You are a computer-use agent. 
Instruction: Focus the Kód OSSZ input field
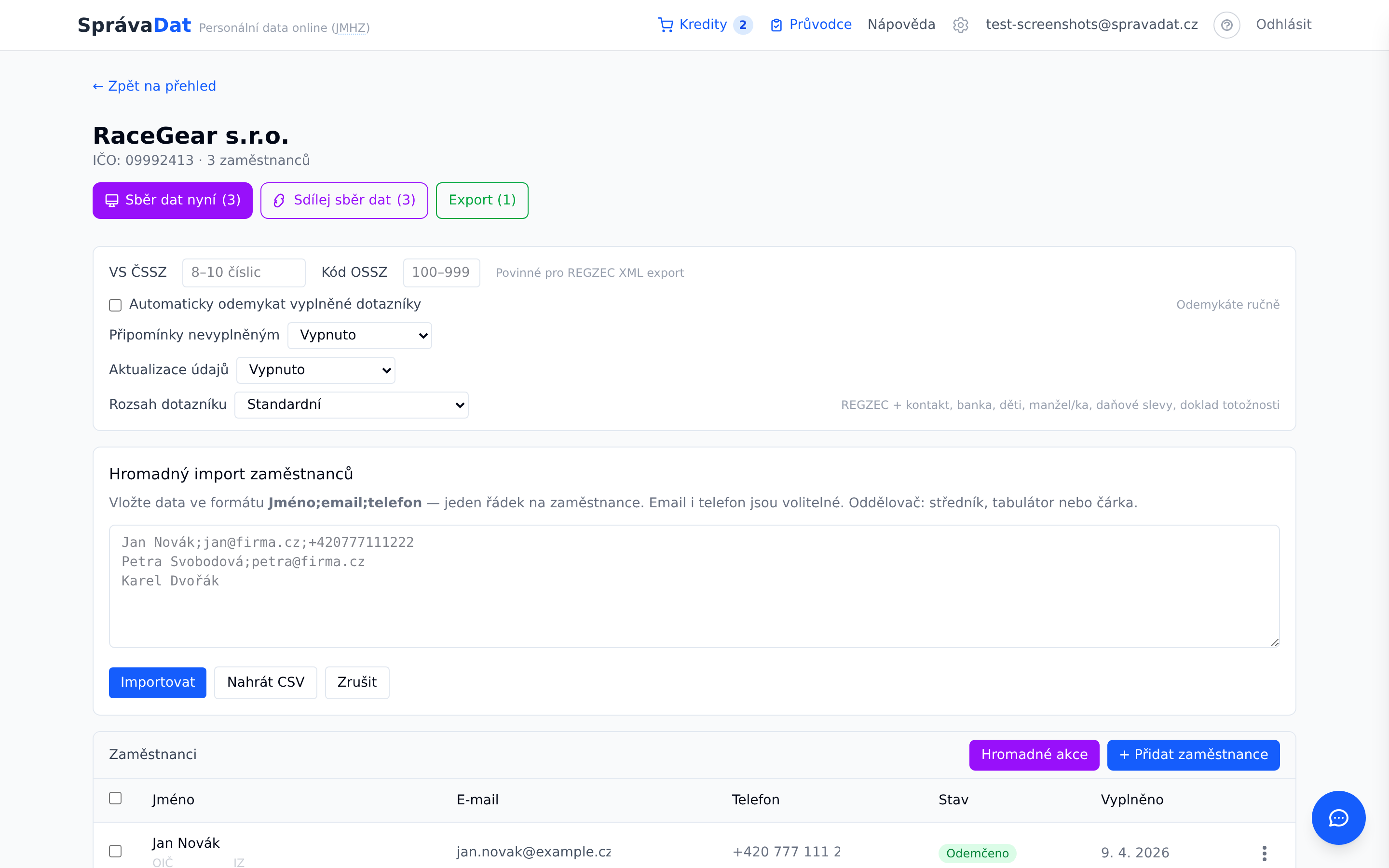(441, 272)
